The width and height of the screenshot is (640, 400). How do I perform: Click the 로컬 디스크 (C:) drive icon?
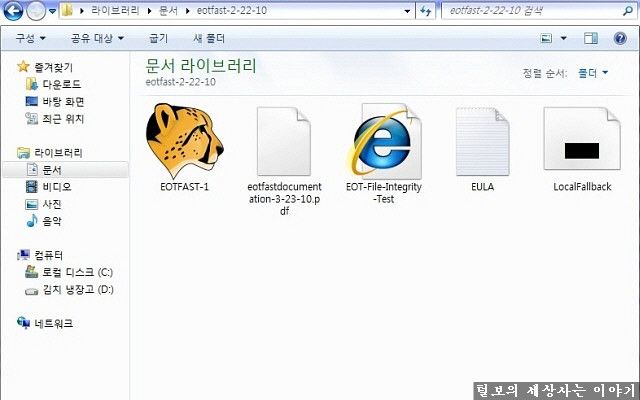click(x=31, y=272)
